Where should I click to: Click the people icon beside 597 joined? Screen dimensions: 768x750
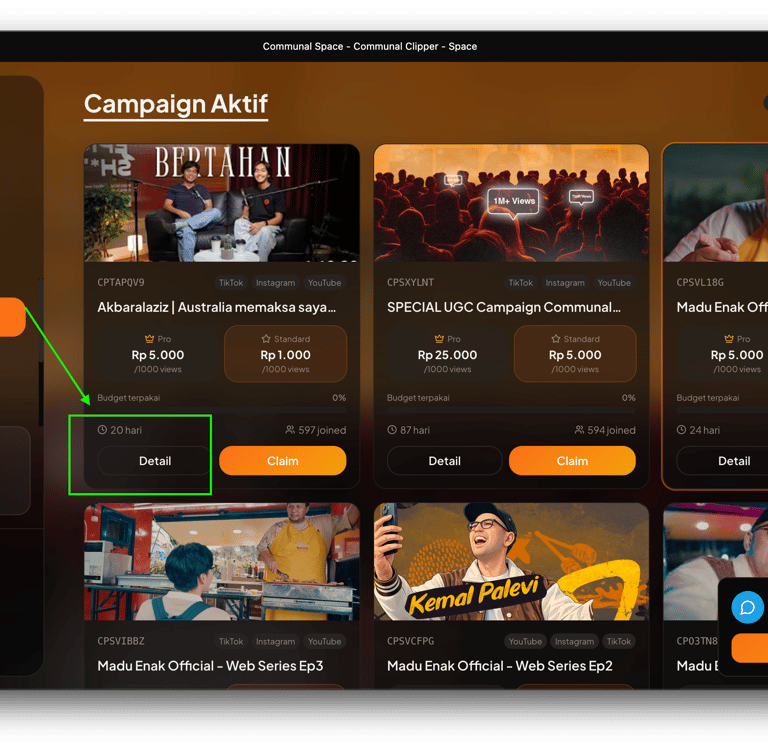290,430
